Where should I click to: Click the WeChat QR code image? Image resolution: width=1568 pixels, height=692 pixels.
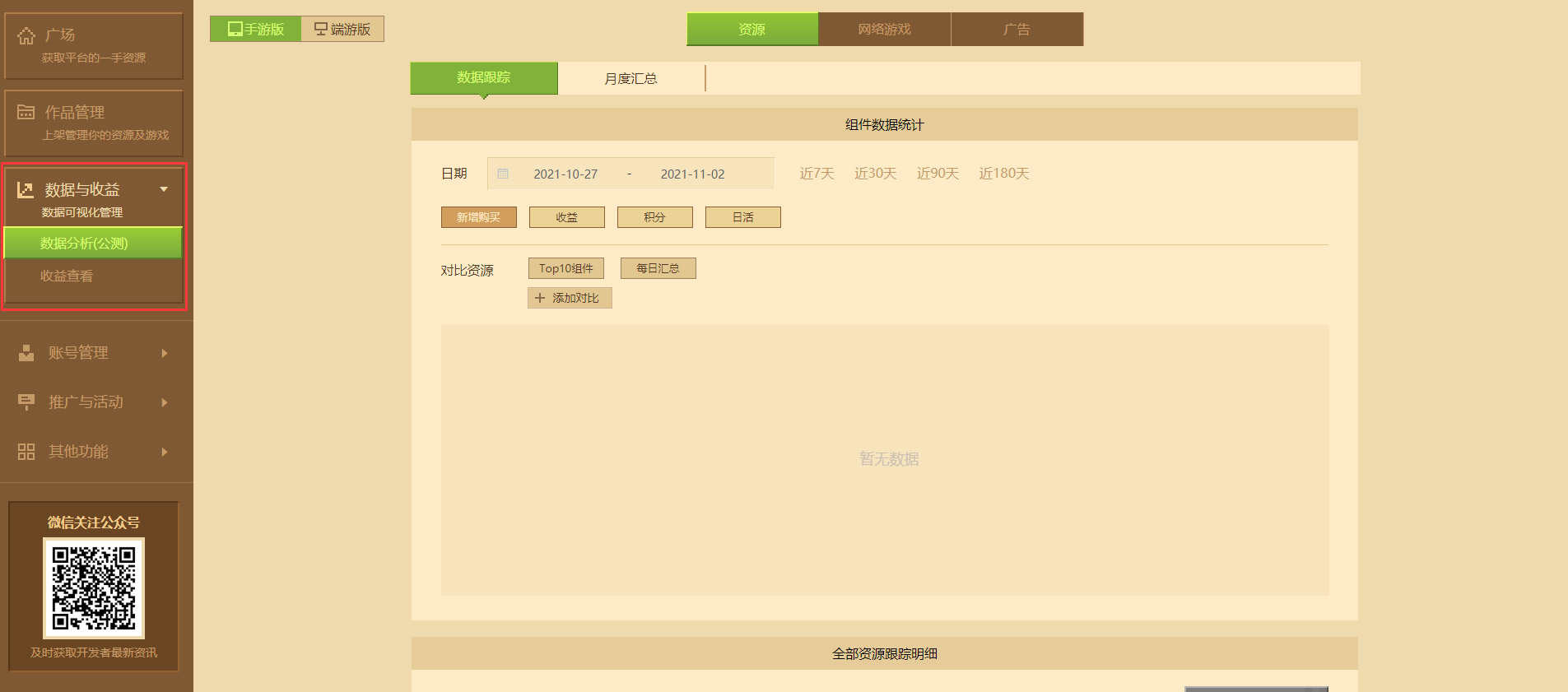pyautogui.click(x=94, y=588)
